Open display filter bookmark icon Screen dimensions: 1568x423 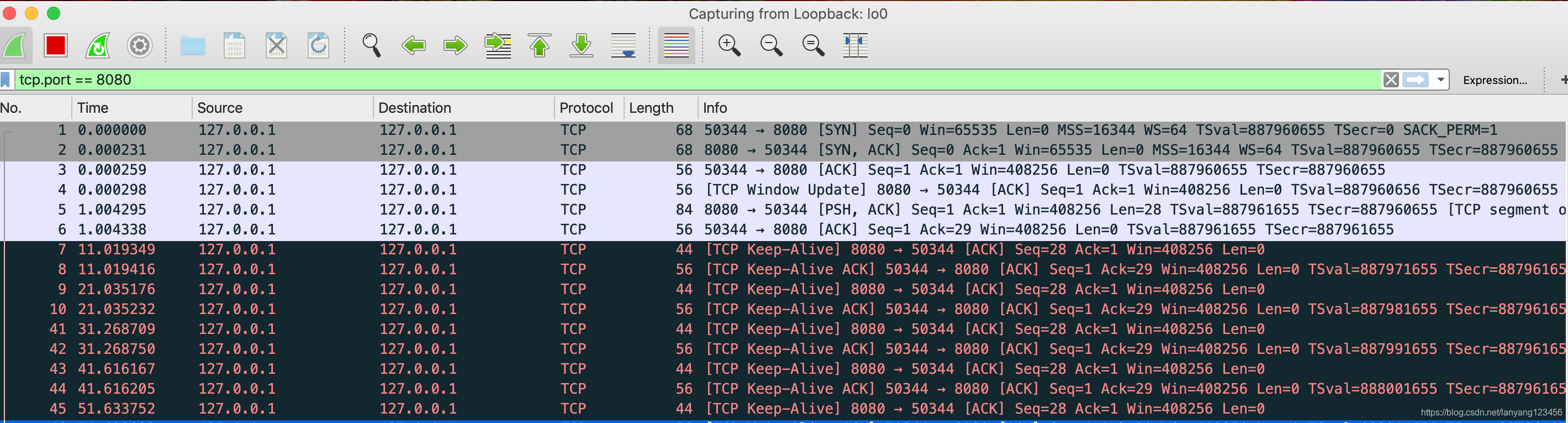point(6,80)
